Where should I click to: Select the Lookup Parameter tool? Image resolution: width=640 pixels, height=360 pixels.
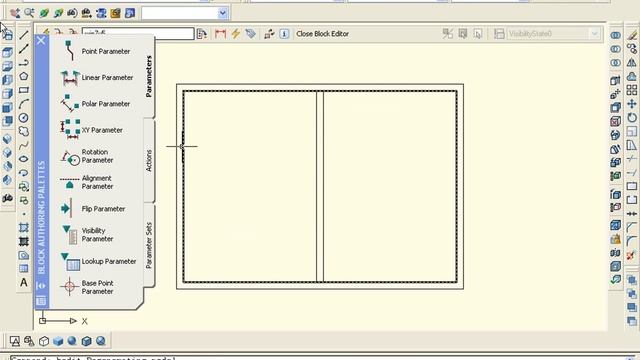click(x=98, y=262)
